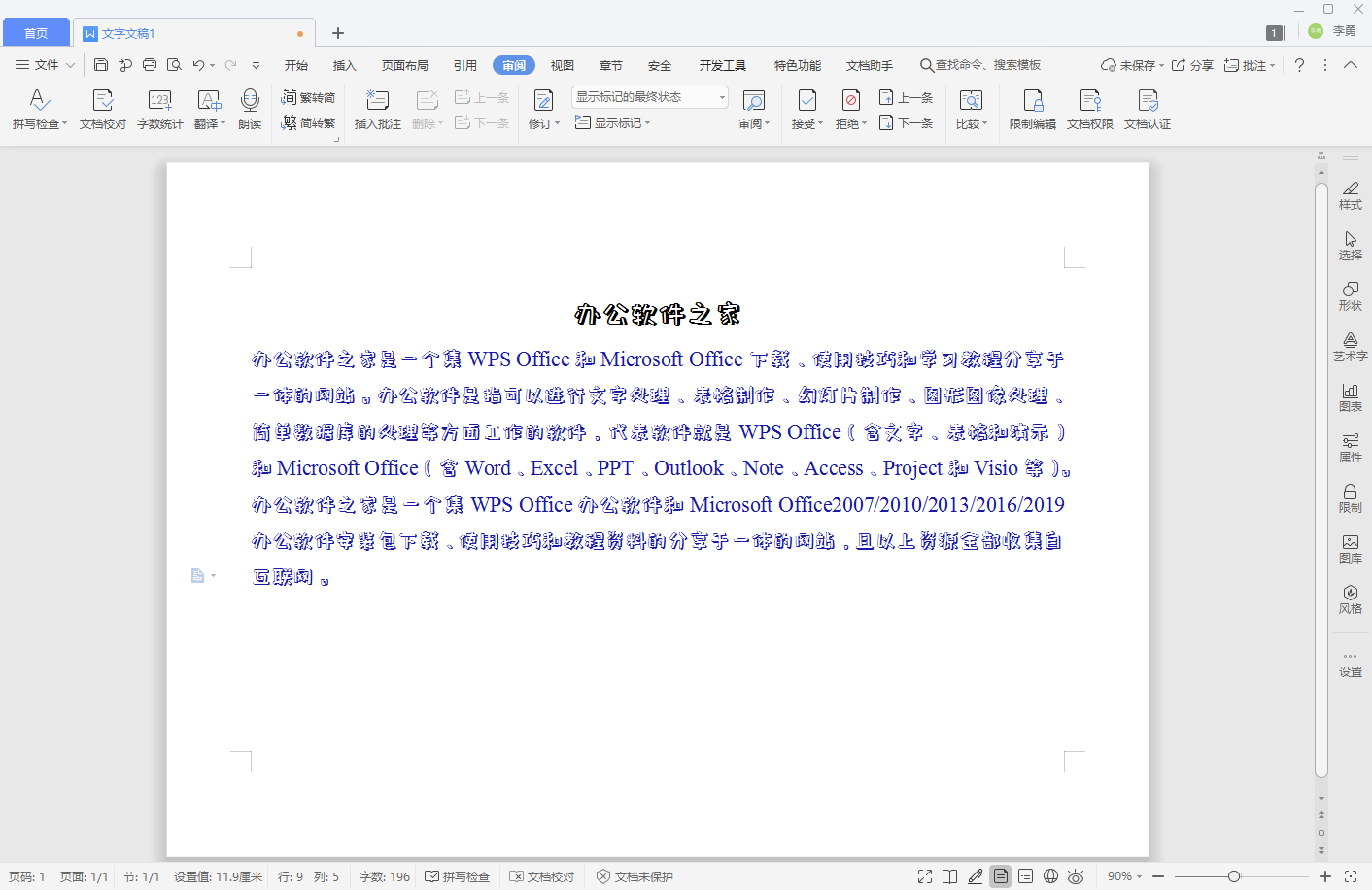Click the zoom slider handle
The height and width of the screenshot is (890, 1372).
1234,876
